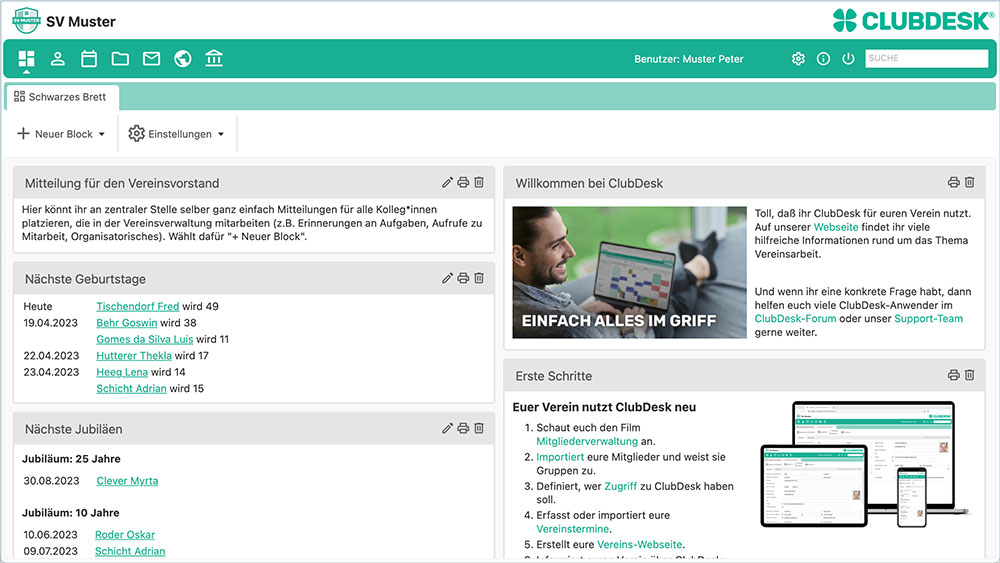
Task: Open the Vereins-Webseite link
Action: click(x=640, y=545)
